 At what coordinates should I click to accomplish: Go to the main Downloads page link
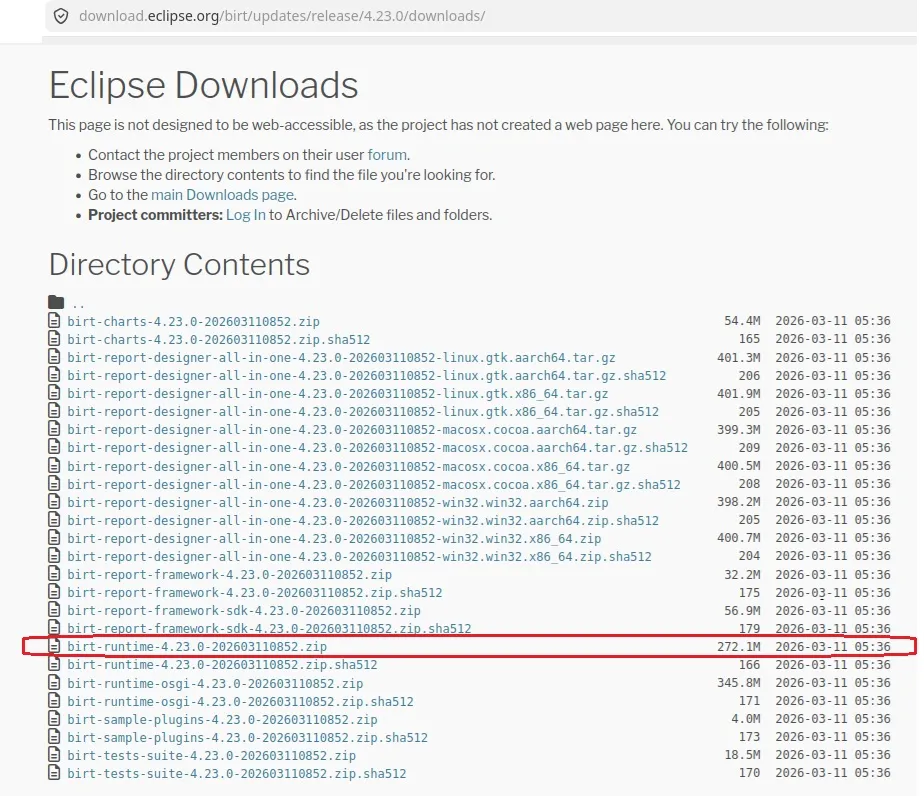point(222,195)
